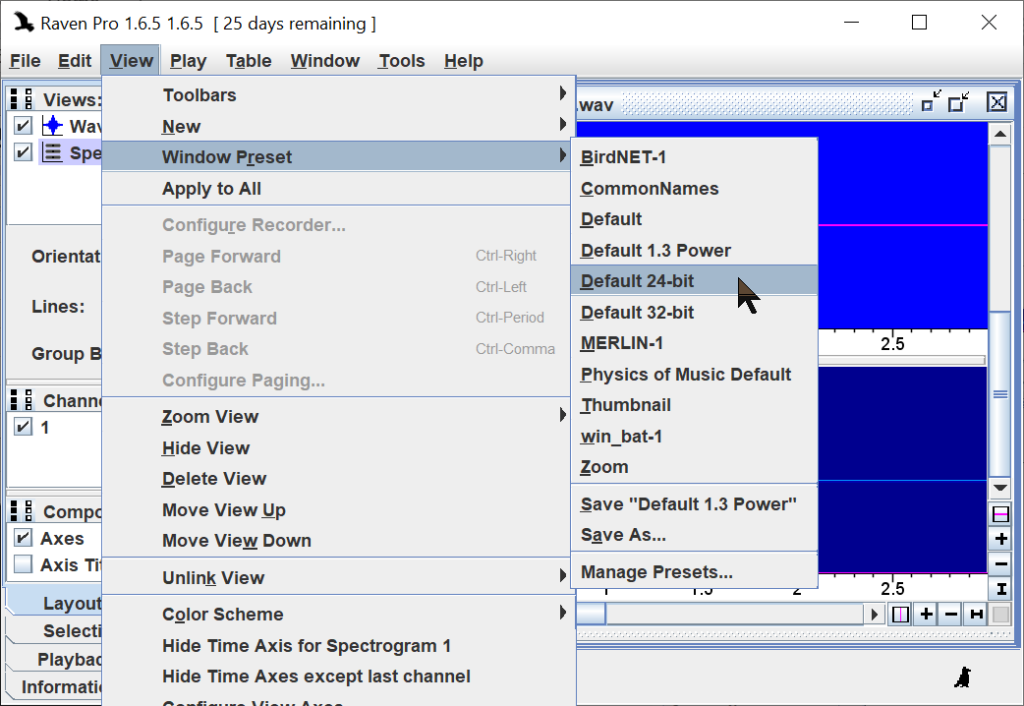The width and height of the screenshot is (1024, 706).
Task: Choose Hide View from the View menu
Action: point(338,448)
